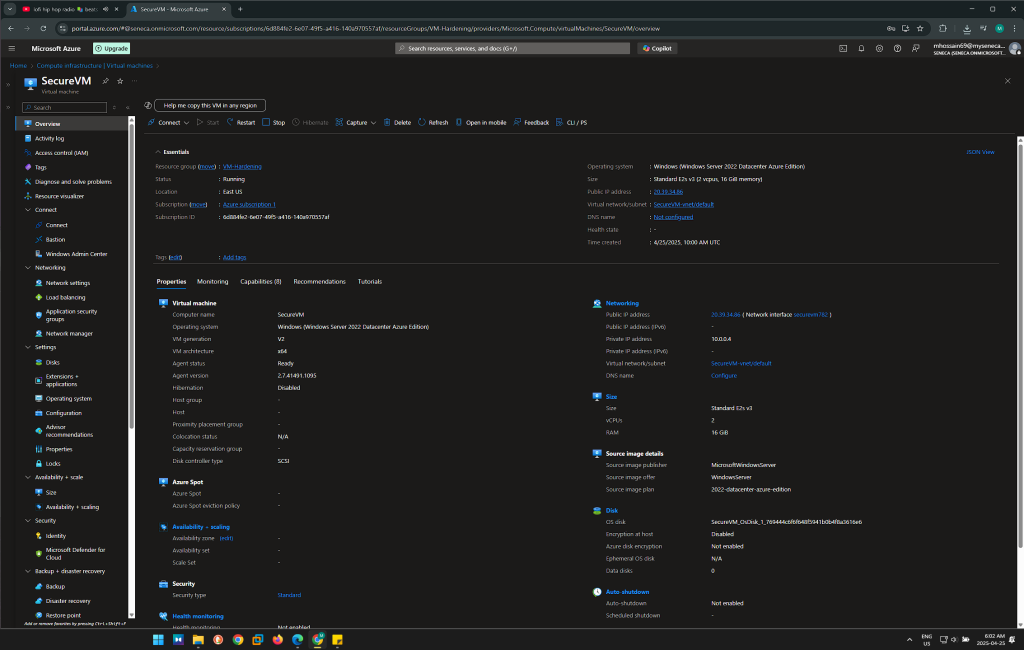Viewport: 1024px width, 650px height.
Task: Open Cloud Shell from the top bar
Action: (x=843, y=48)
